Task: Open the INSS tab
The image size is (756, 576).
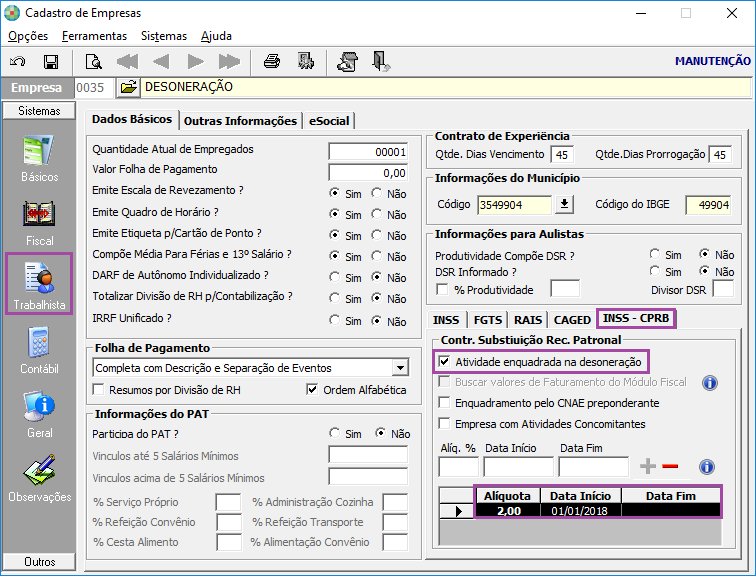Action: [446, 320]
